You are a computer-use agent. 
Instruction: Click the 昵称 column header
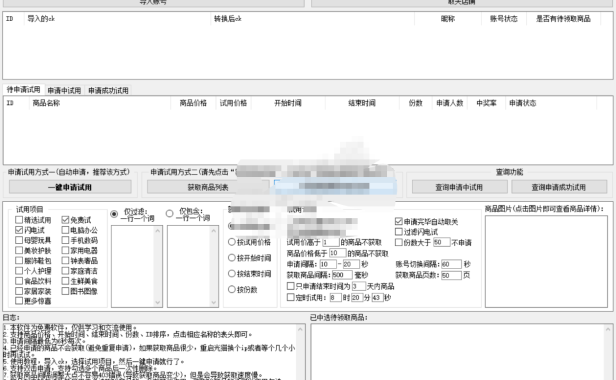[x=448, y=18]
